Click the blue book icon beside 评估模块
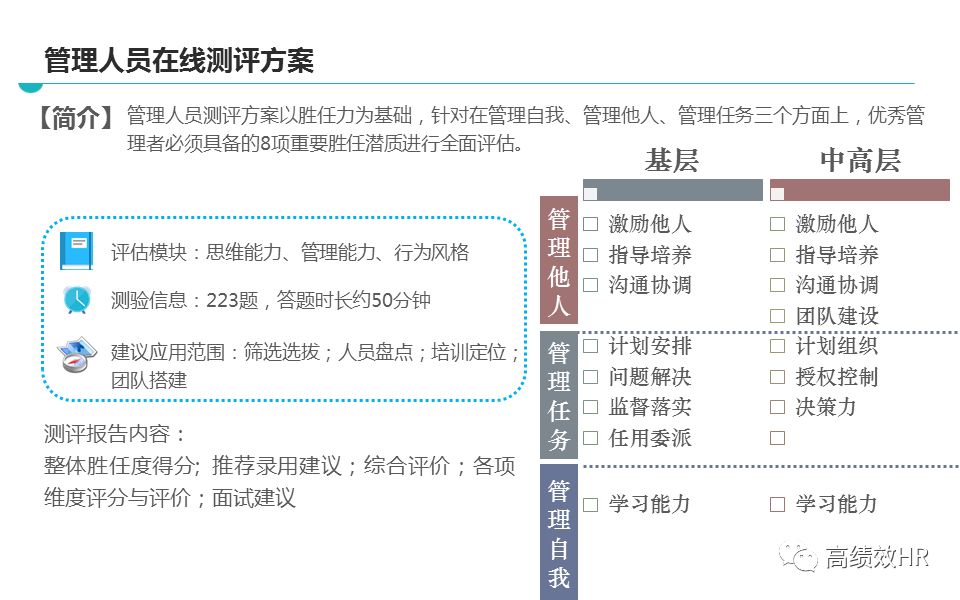Viewport: 960px width, 600px height. pyautogui.click(x=77, y=250)
